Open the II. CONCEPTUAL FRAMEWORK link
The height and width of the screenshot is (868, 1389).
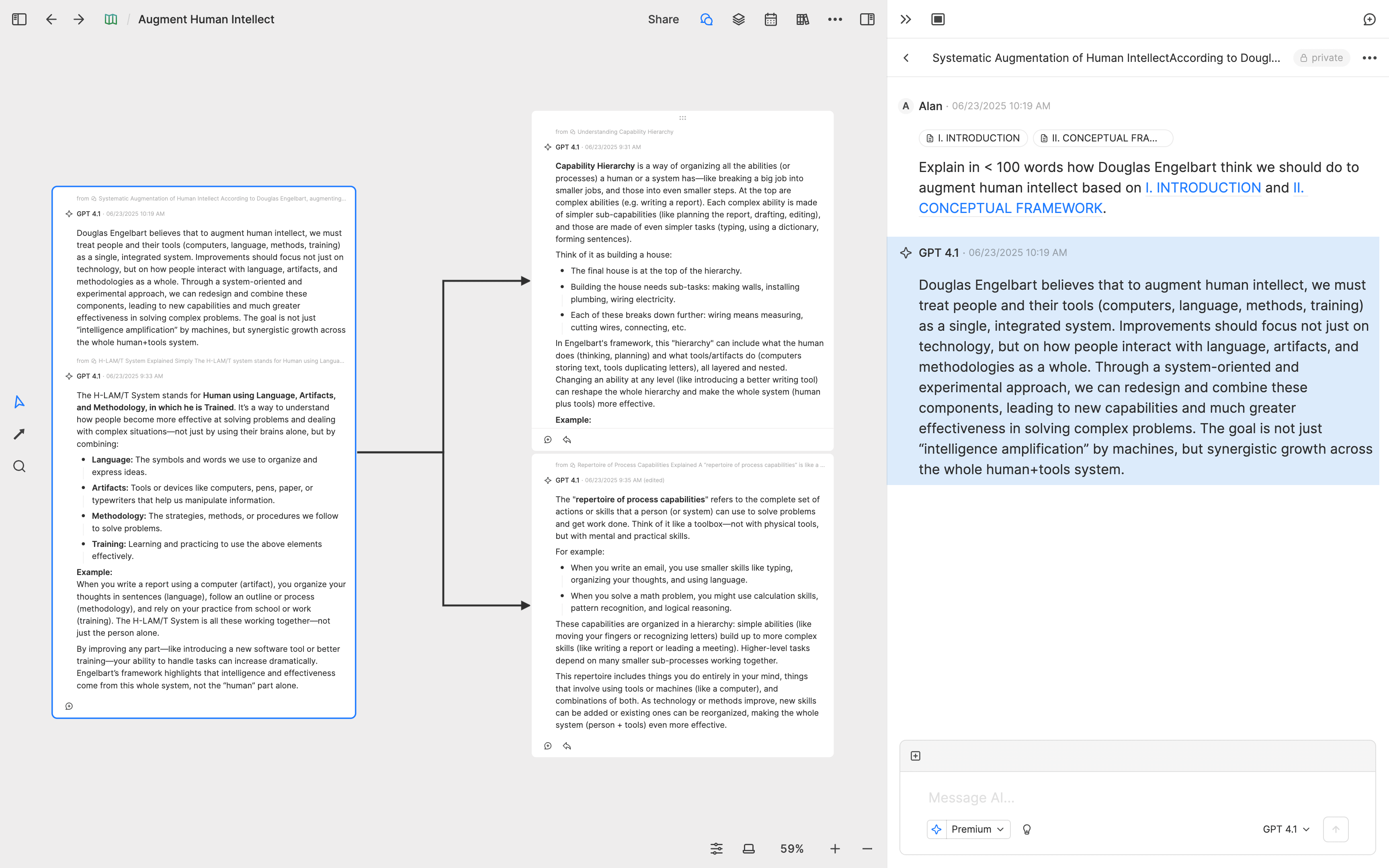[x=1010, y=208]
